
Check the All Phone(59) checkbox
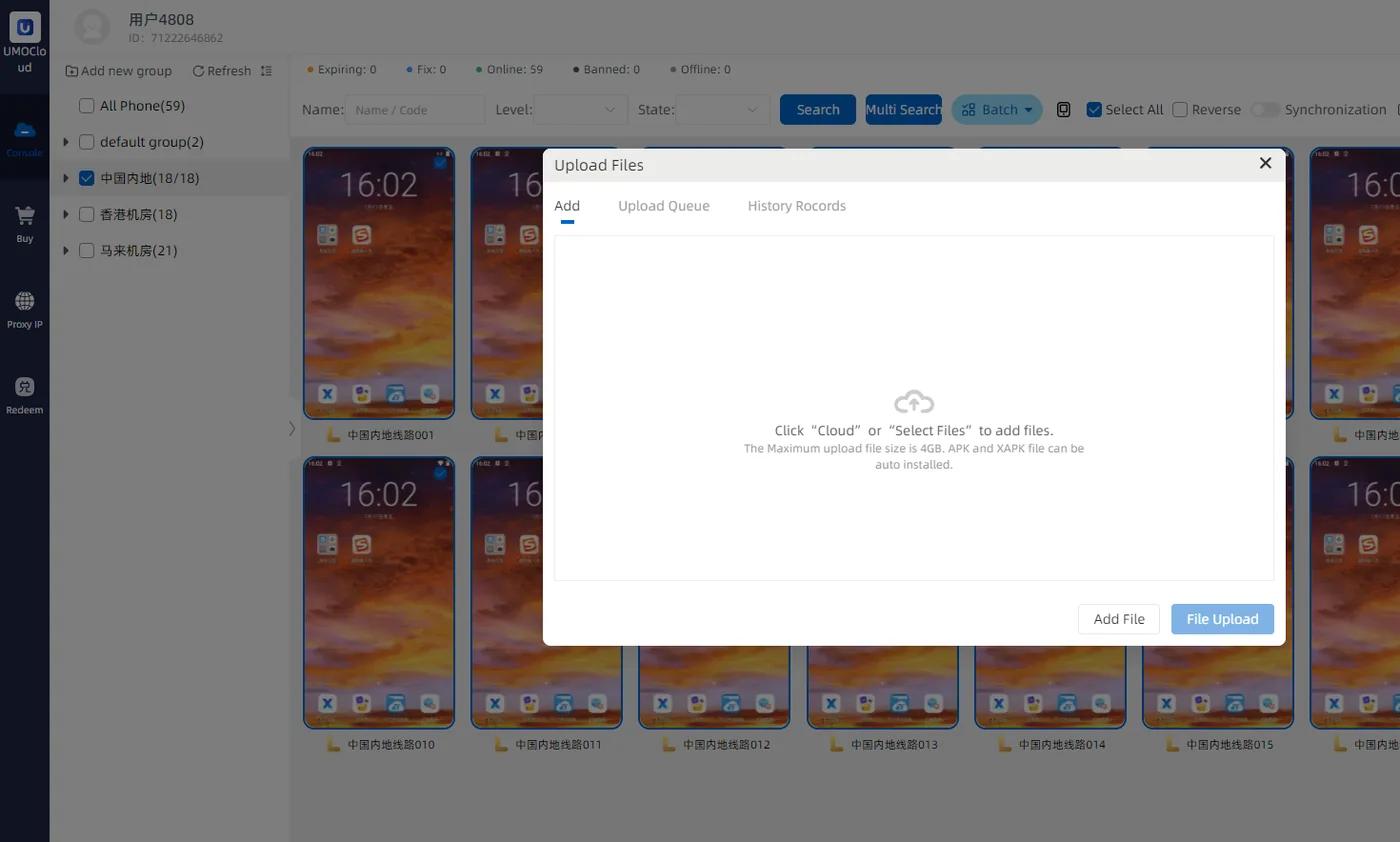coord(86,106)
